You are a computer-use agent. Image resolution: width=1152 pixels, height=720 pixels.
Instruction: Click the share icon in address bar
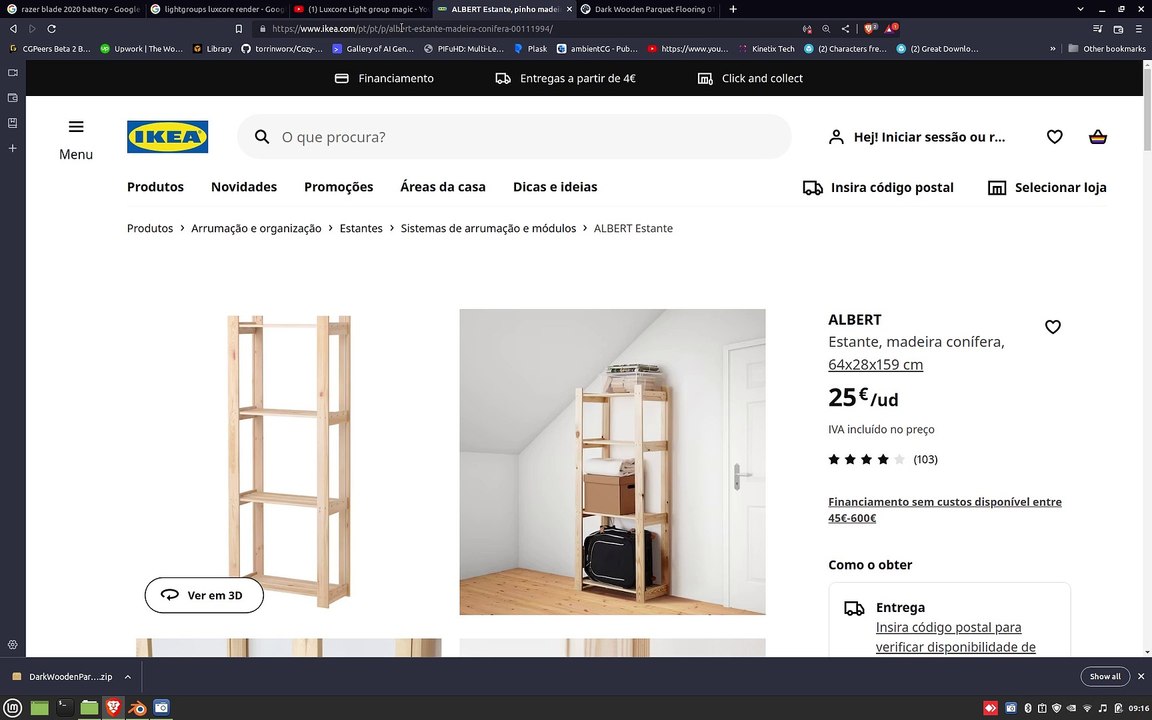(x=845, y=29)
